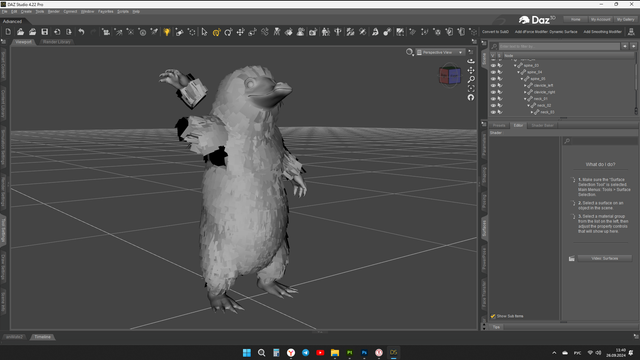The height and width of the screenshot is (360, 640).
Task: Select the Rotate tool
Action: coord(228,32)
